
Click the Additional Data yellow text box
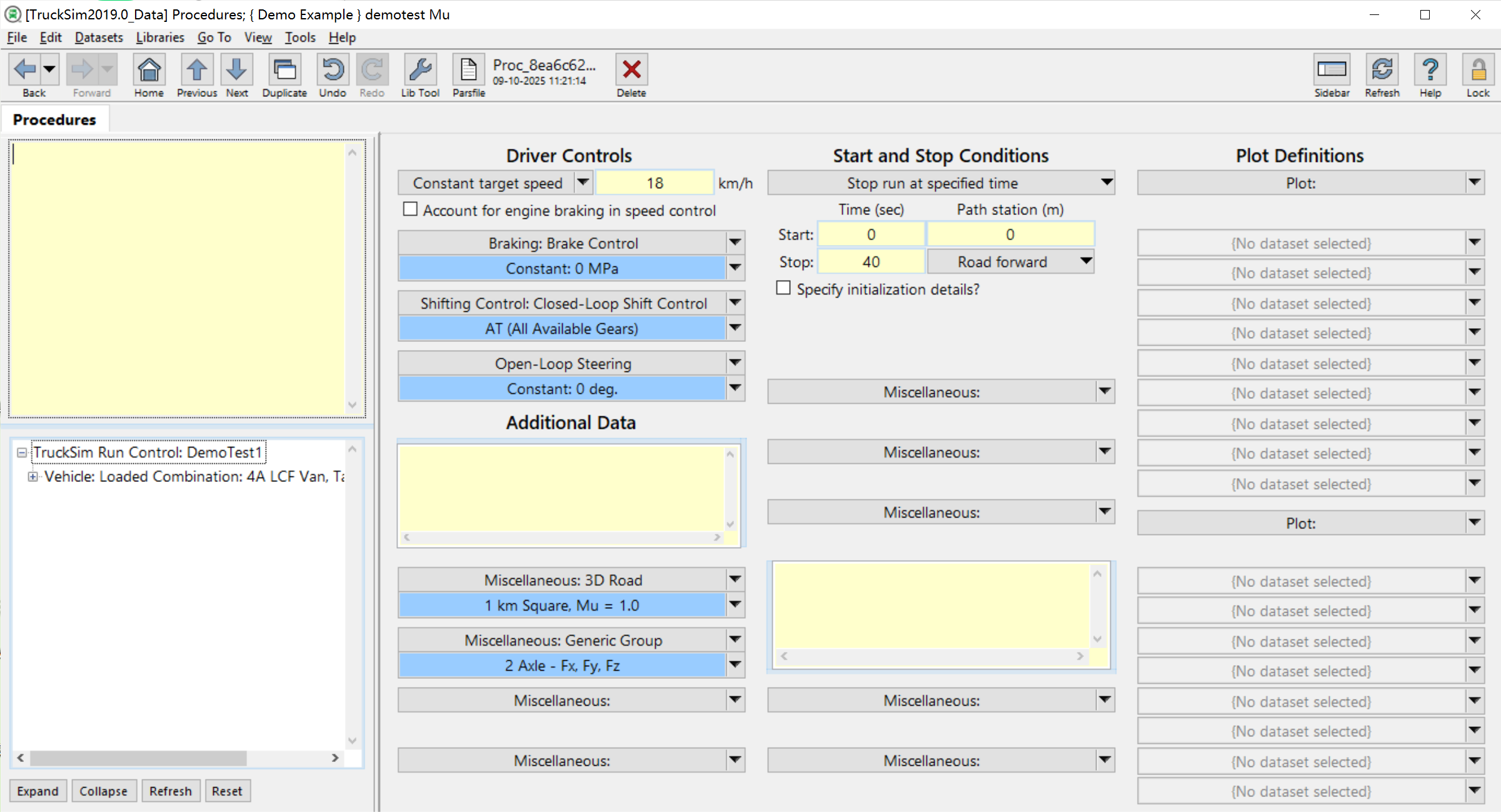point(562,488)
